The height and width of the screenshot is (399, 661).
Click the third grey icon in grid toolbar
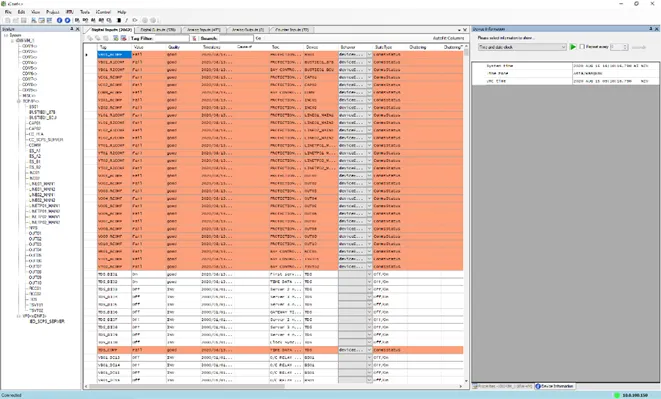(x=106, y=38)
